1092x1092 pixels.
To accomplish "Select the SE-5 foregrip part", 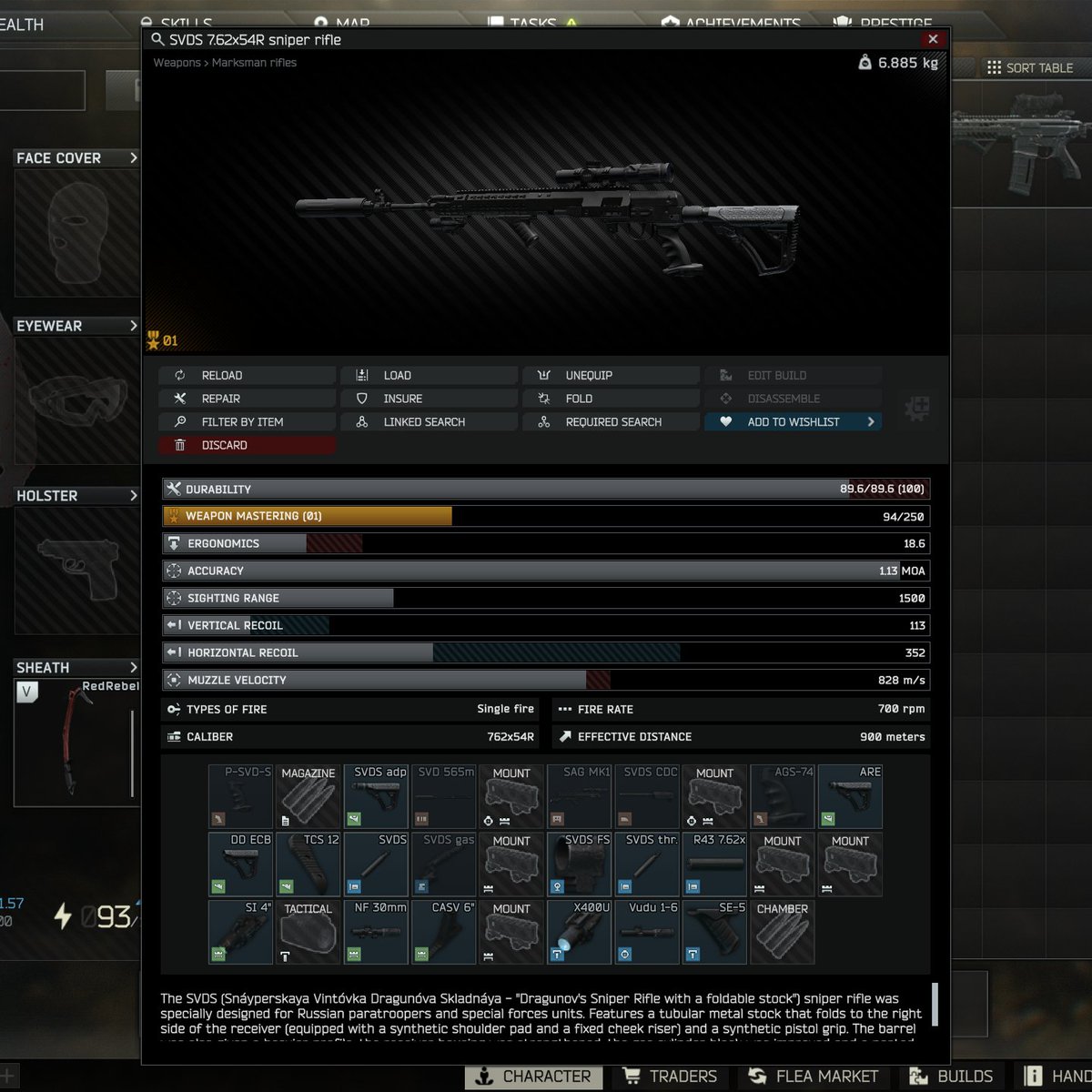I will [715, 932].
